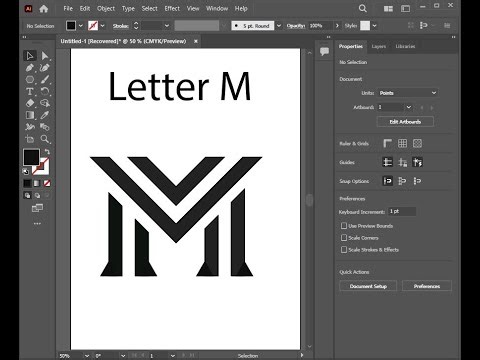The height and width of the screenshot is (360, 480).
Task: Open the Object menu
Action: [106, 9]
